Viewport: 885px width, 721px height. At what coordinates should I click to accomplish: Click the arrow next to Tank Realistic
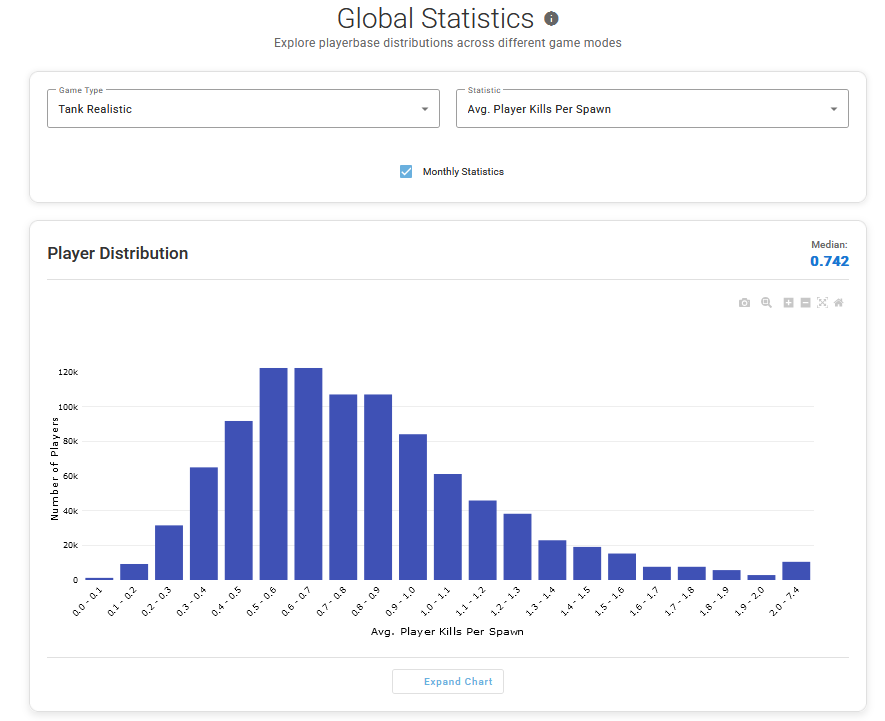[424, 109]
